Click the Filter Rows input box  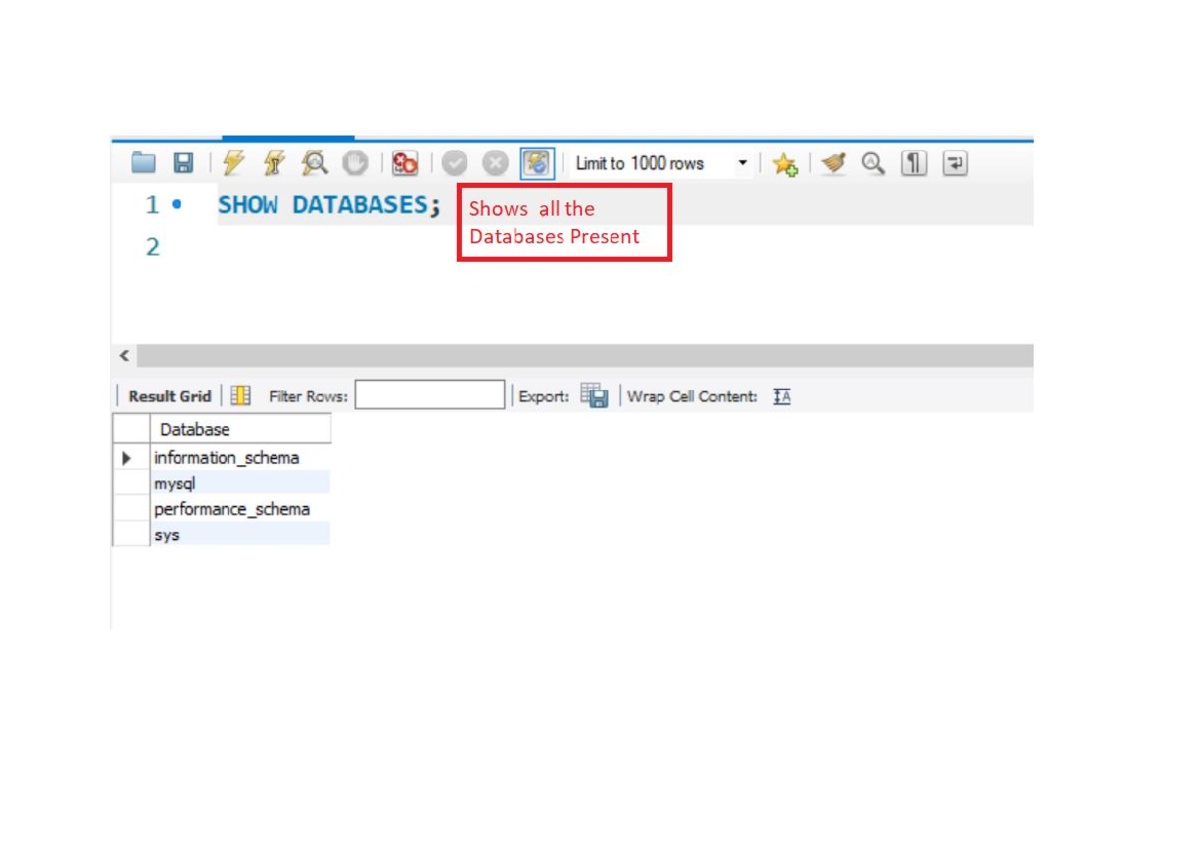pos(430,396)
